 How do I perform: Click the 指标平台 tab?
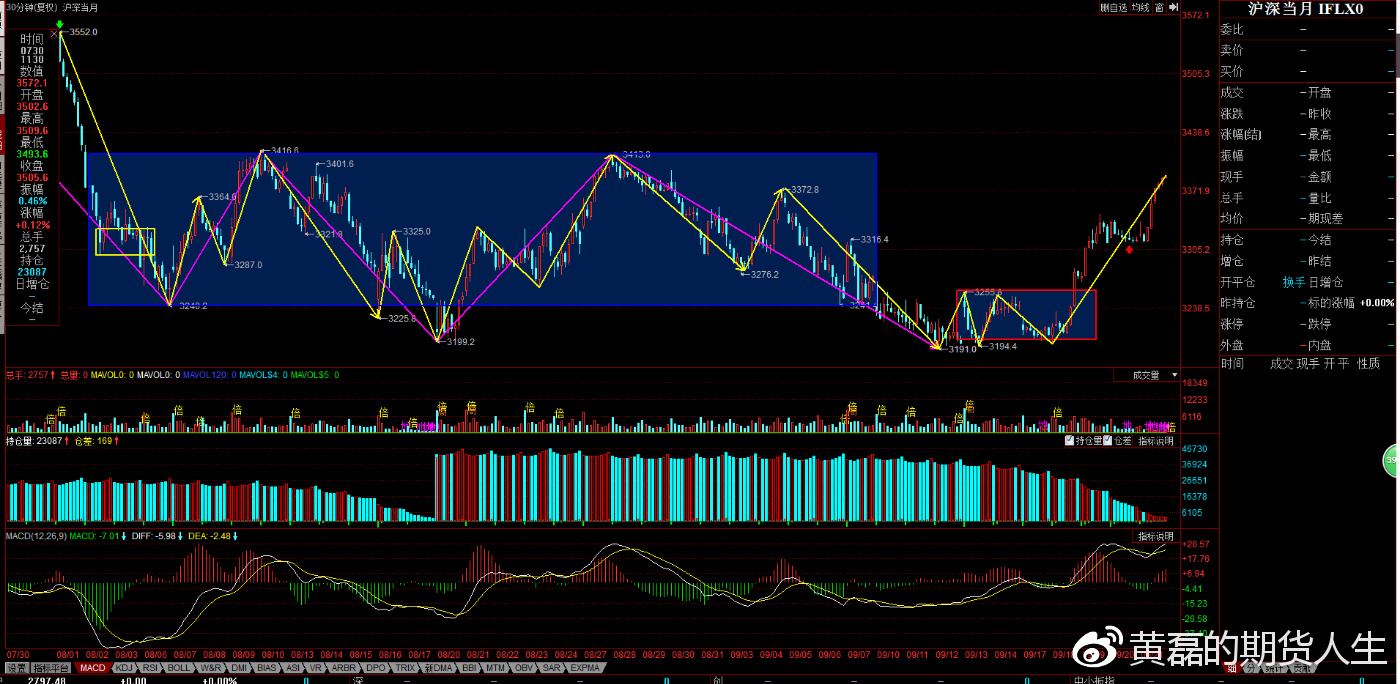(x=51, y=668)
